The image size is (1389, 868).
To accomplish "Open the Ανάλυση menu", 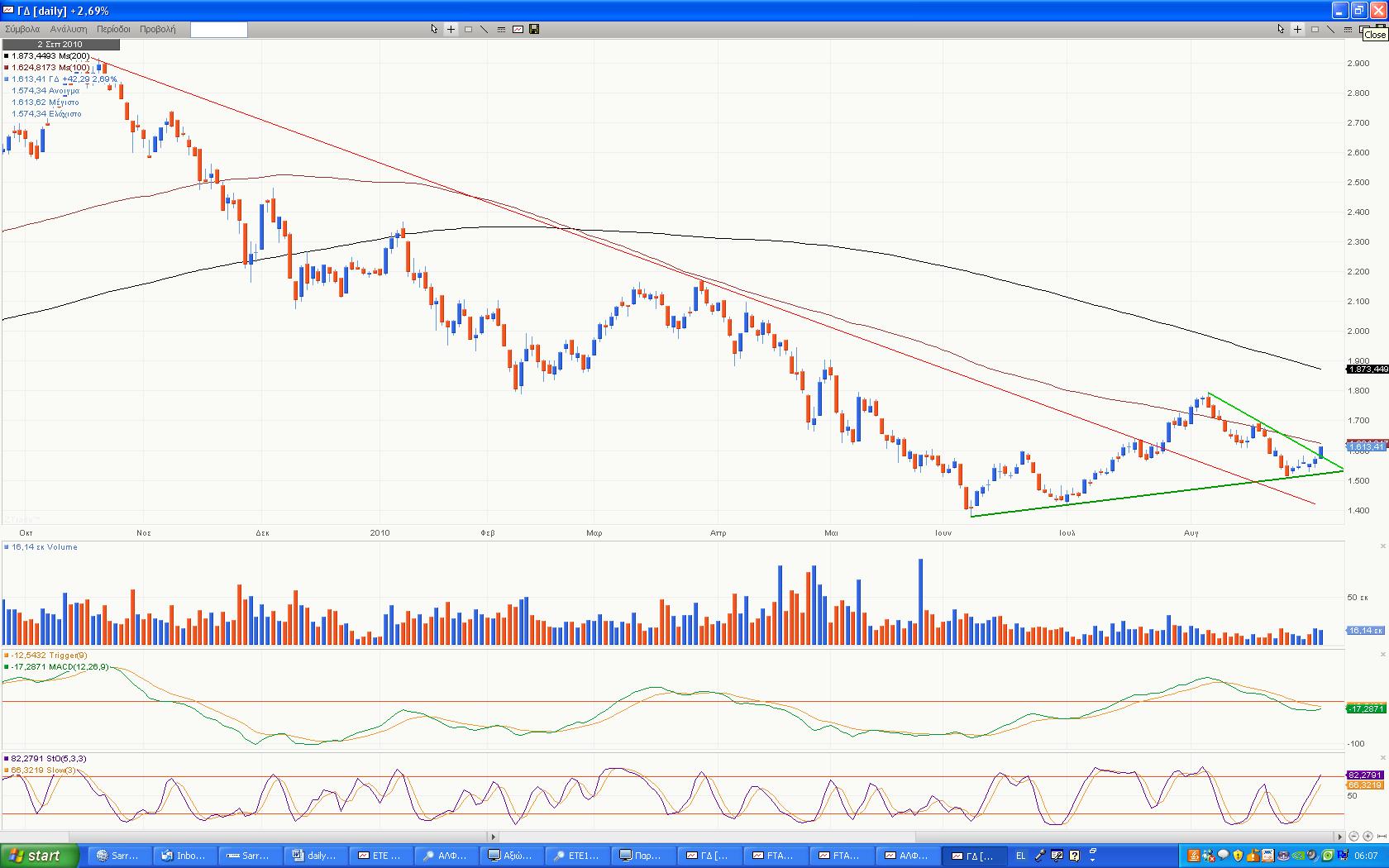I will point(69,29).
